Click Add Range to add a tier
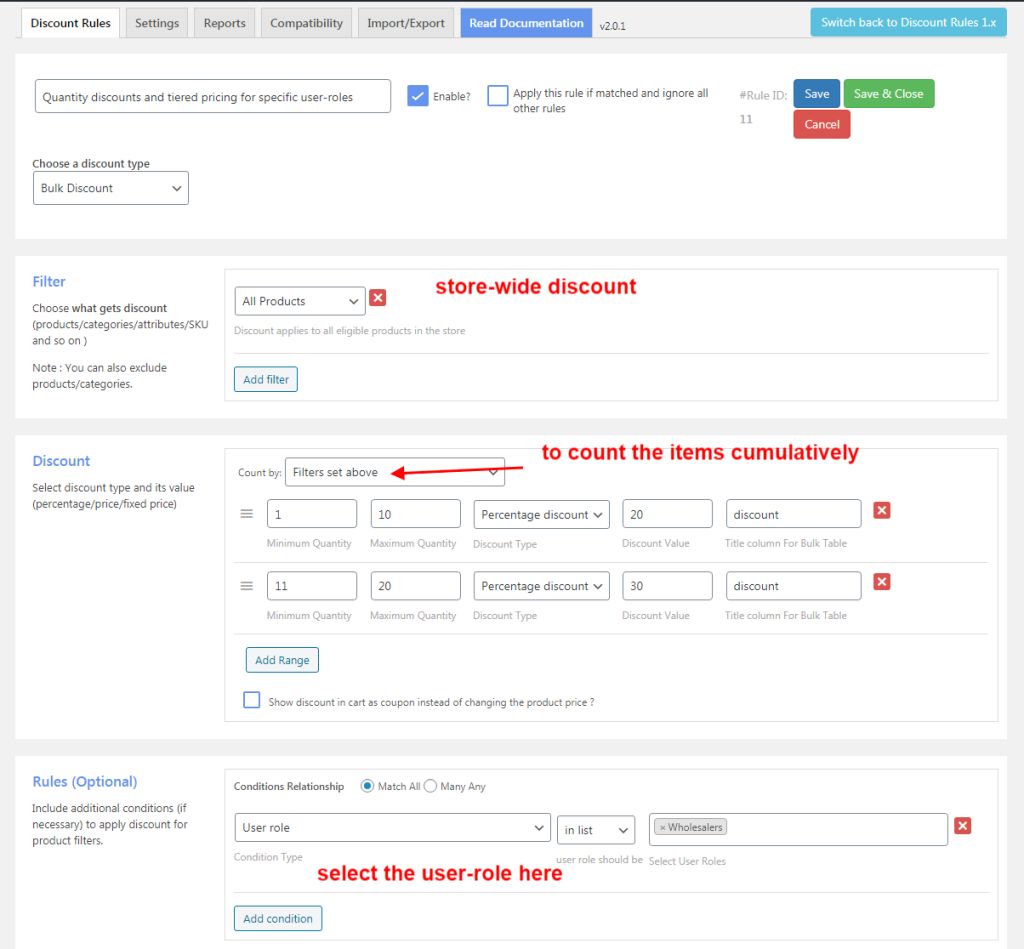Image resolution: width=1024 pixels, height=949 pixels. pyautogui.click(x=281, y=660)
